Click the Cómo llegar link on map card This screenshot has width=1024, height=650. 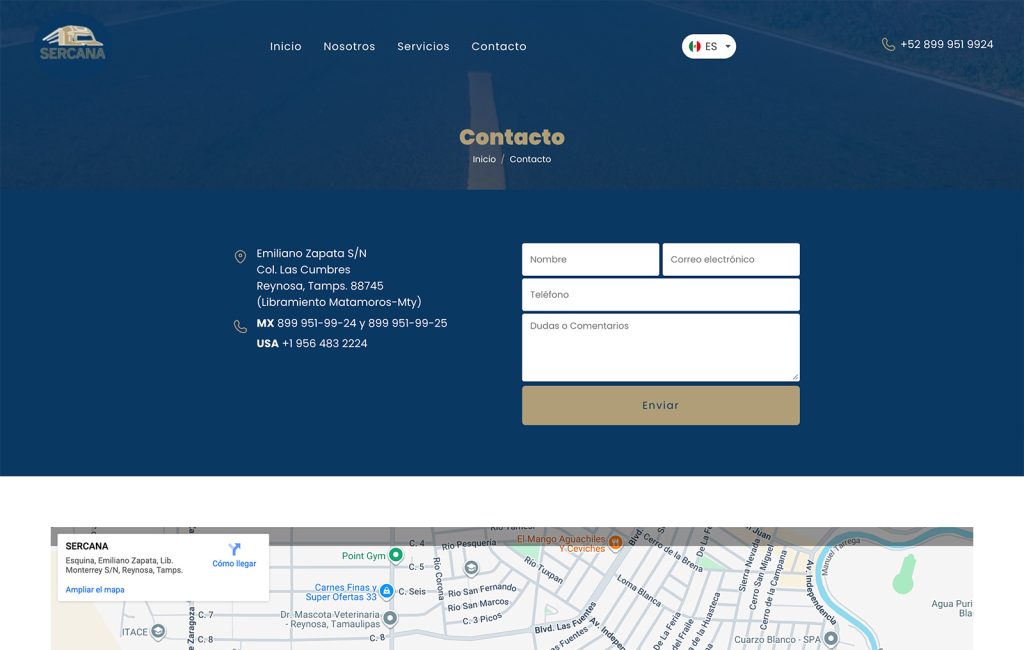[x=233, y=563]
